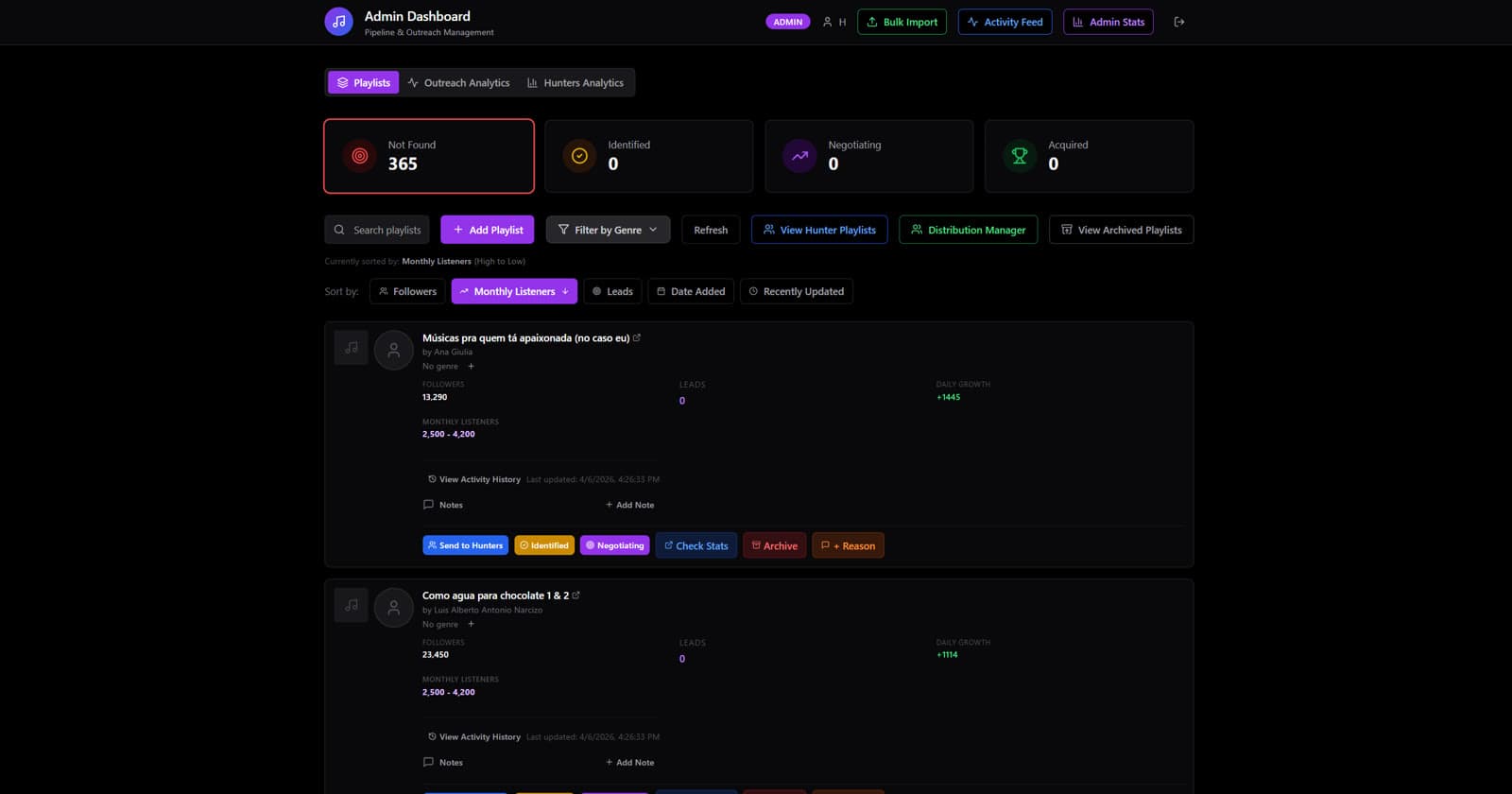Add genre to Como agua para chocolate

click(x=471, y=624)
